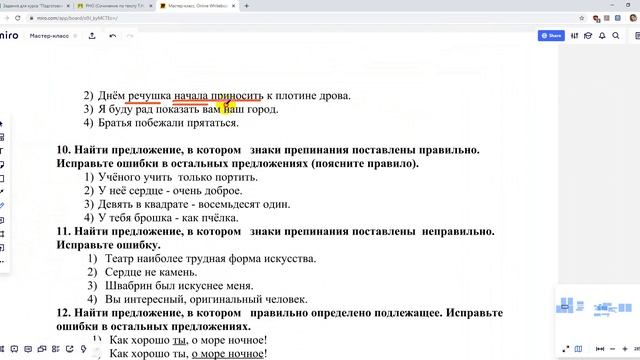Click the line "У неё сердце - очень доброе."

(x=170, y=191)
